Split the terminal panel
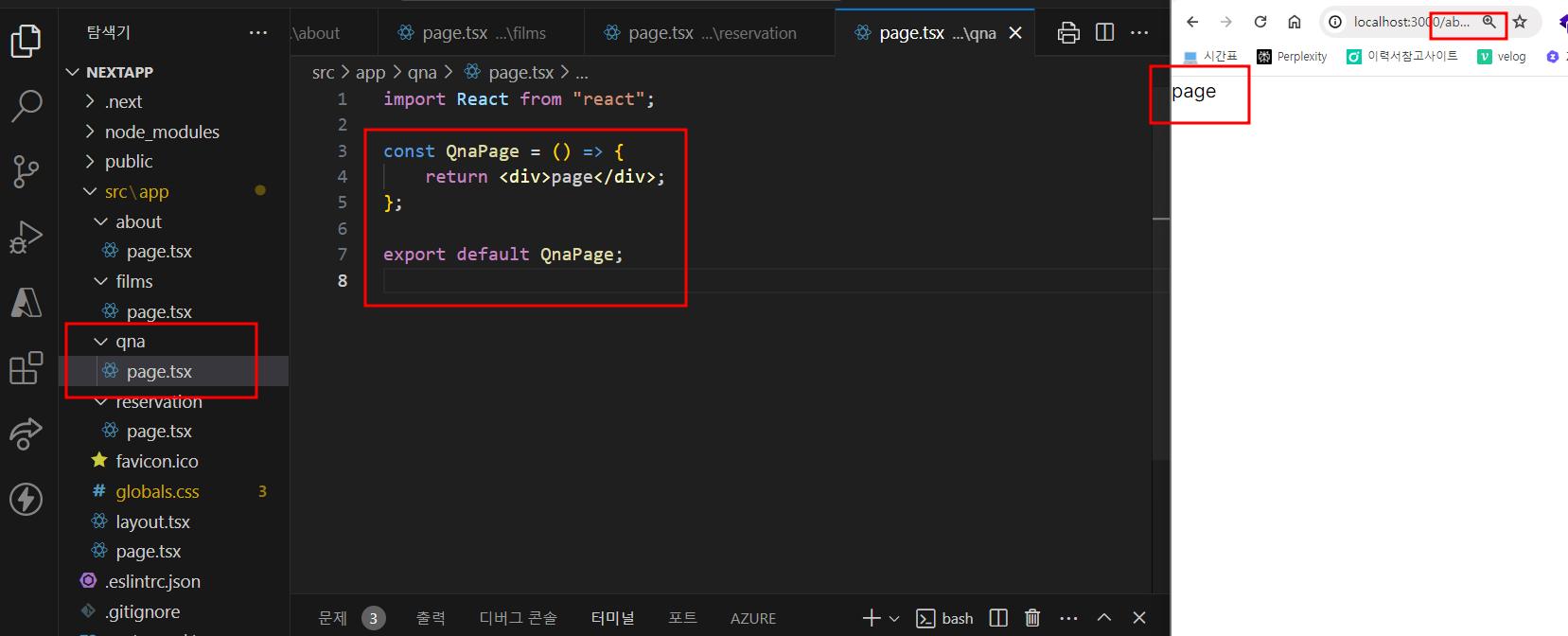 tap(998, 618)
